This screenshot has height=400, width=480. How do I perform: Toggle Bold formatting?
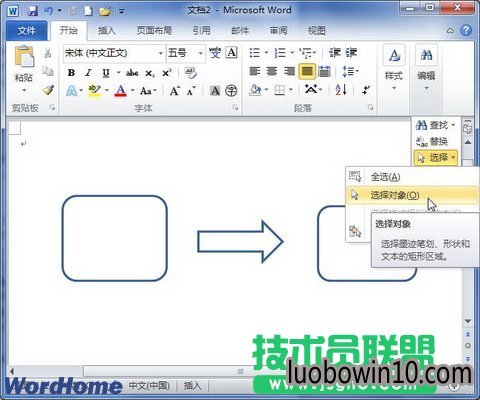coord(71,72)
